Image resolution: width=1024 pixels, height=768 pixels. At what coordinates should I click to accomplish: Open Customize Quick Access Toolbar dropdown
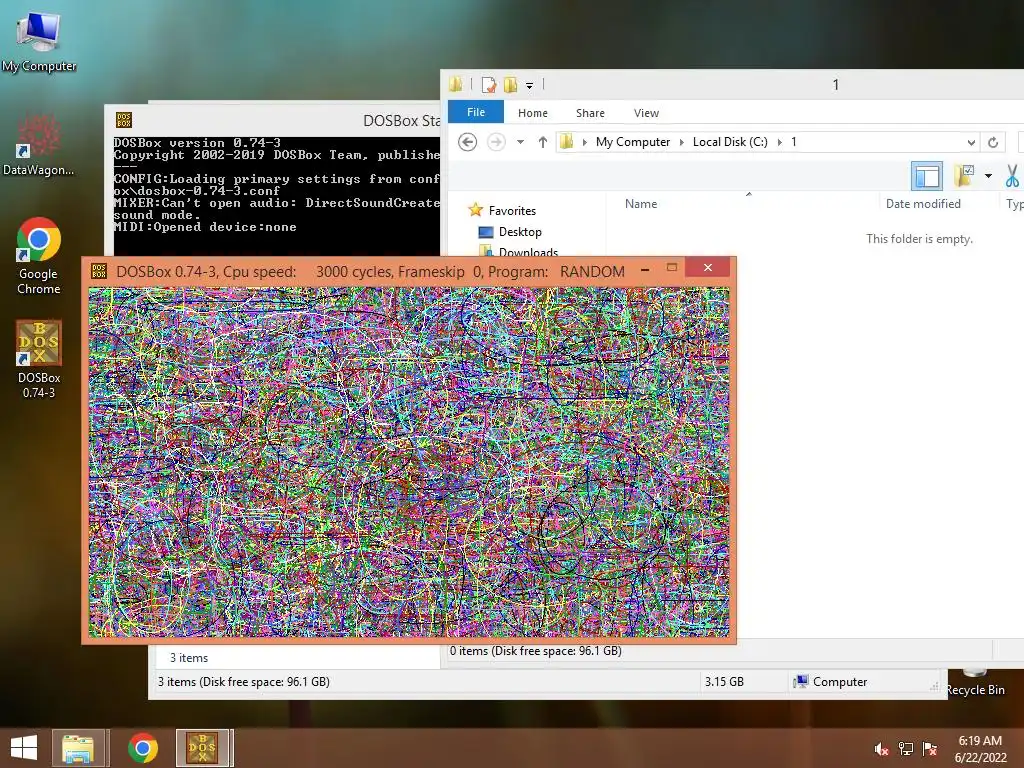point(530,86)
